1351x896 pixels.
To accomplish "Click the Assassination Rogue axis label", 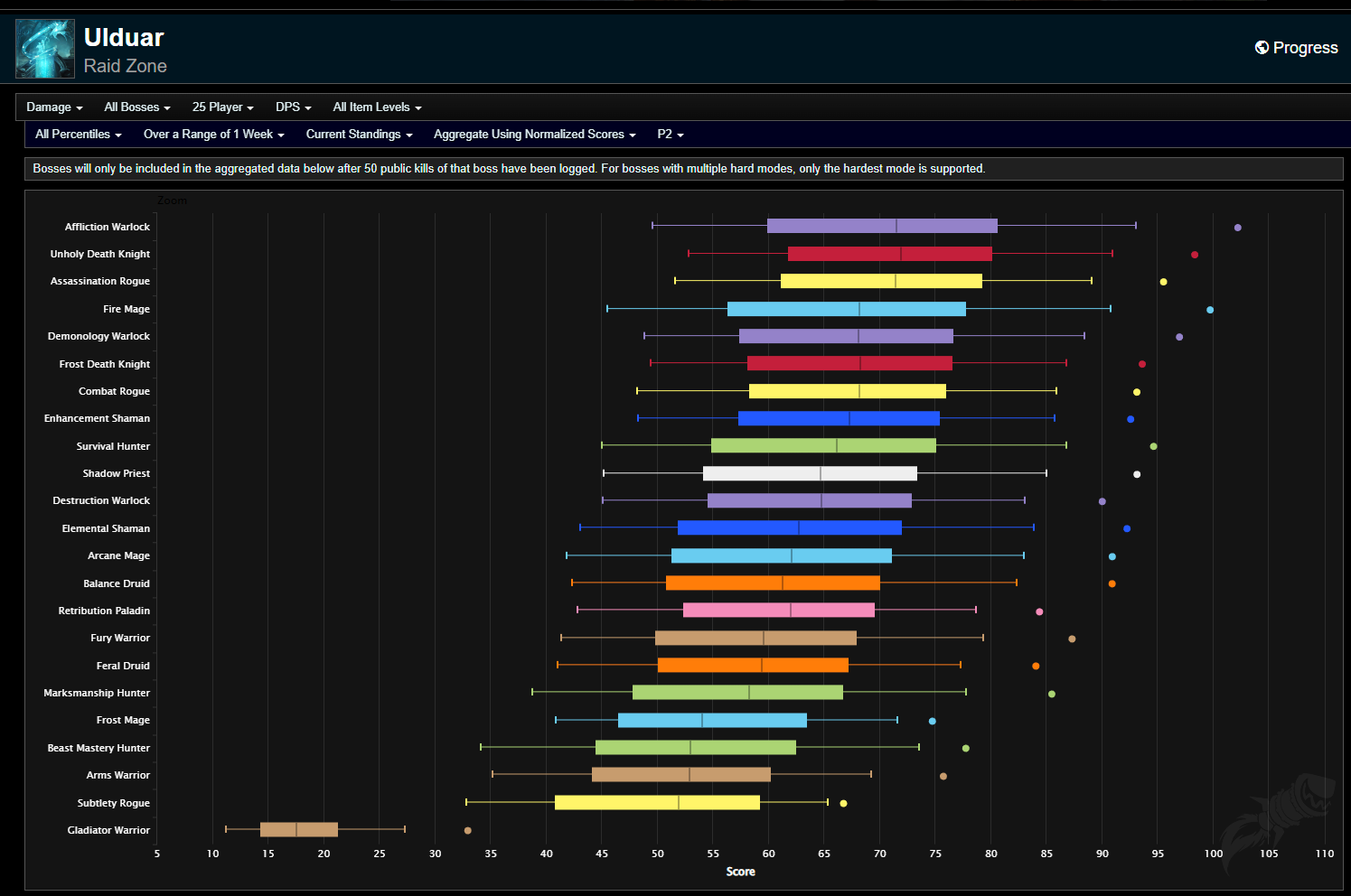I will click(100, 281).
